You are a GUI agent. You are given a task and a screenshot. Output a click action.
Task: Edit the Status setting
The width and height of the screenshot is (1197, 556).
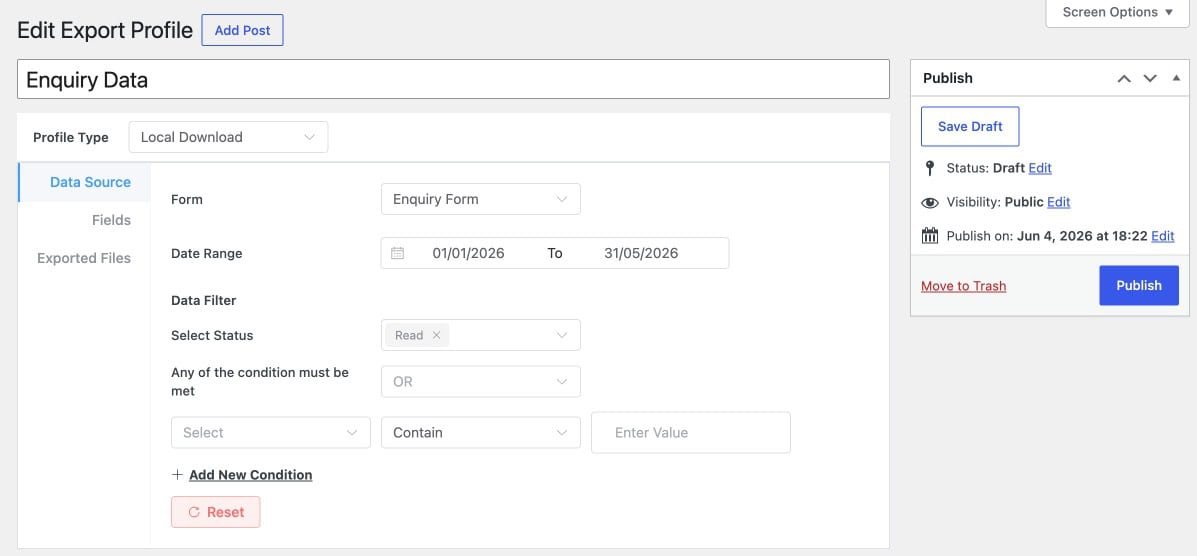click(1040, 168)
